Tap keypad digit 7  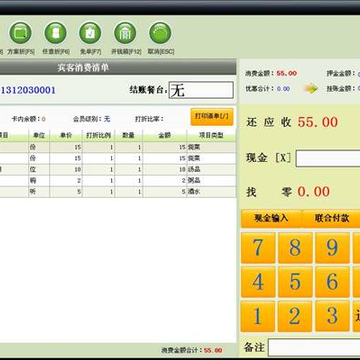click(258, 248)
